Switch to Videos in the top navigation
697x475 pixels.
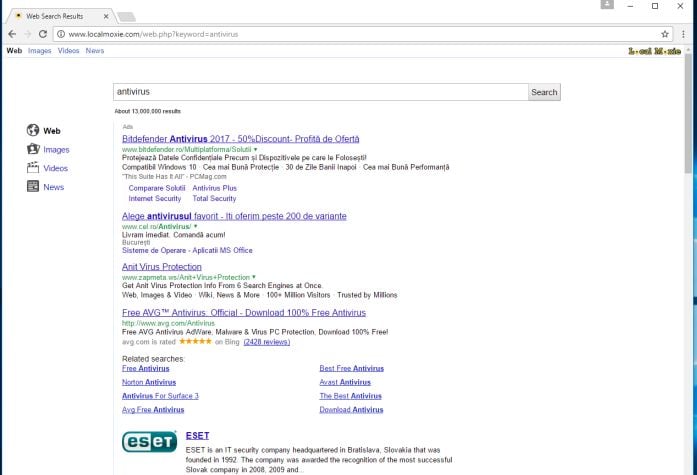[68, 51]
